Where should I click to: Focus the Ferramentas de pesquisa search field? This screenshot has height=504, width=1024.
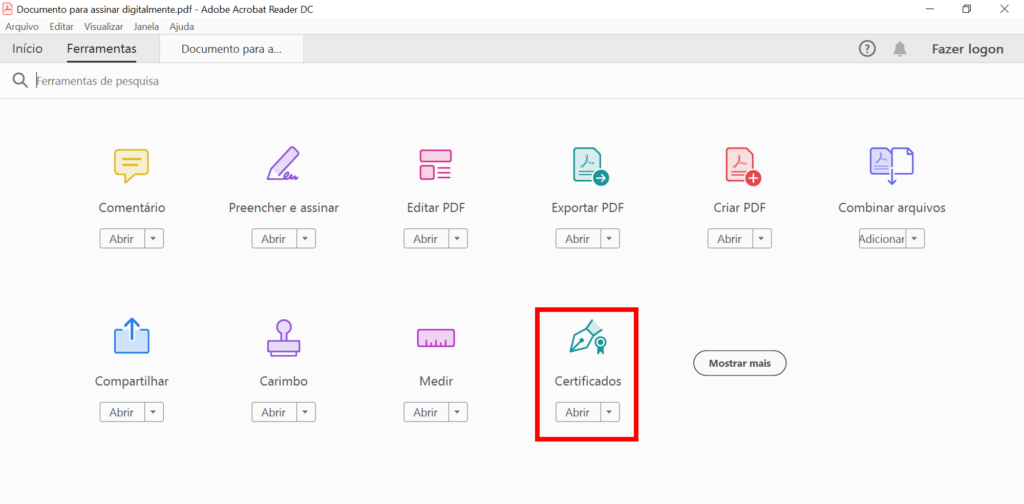pyautogui.click(x=200, y=81)
